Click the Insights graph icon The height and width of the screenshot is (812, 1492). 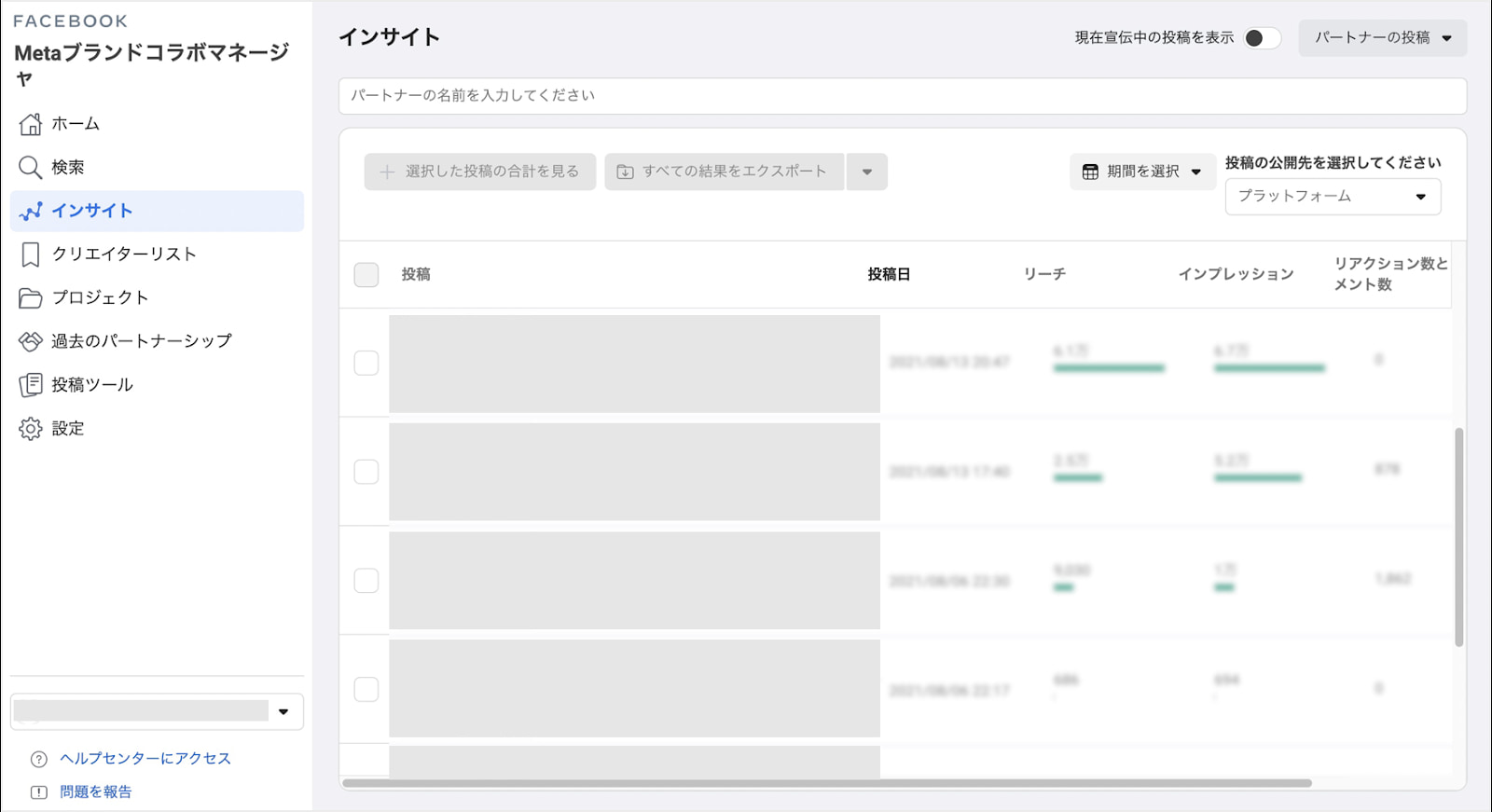click(x=31, y=212)
